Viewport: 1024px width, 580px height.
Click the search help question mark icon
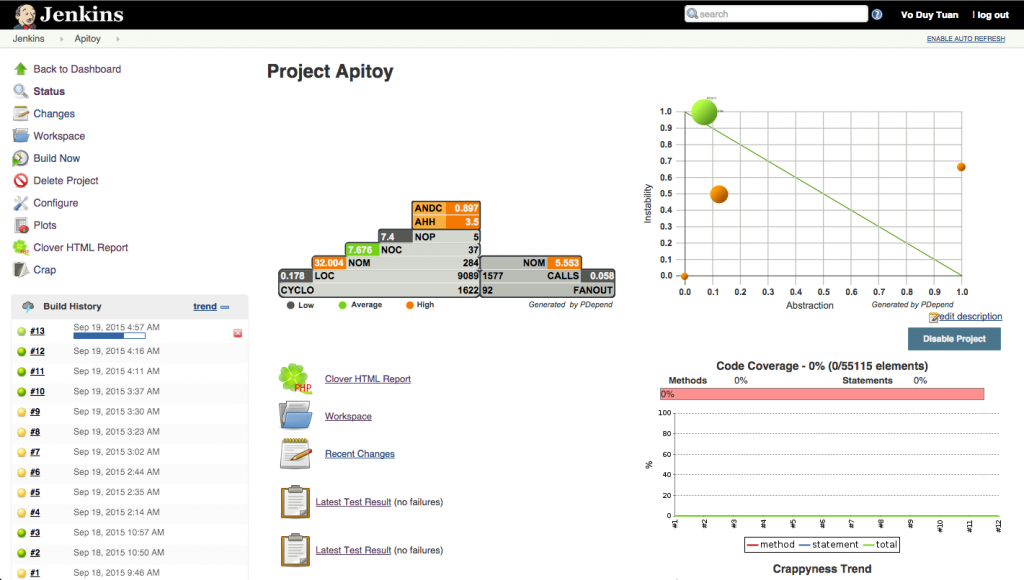click(x=877, y=15)
